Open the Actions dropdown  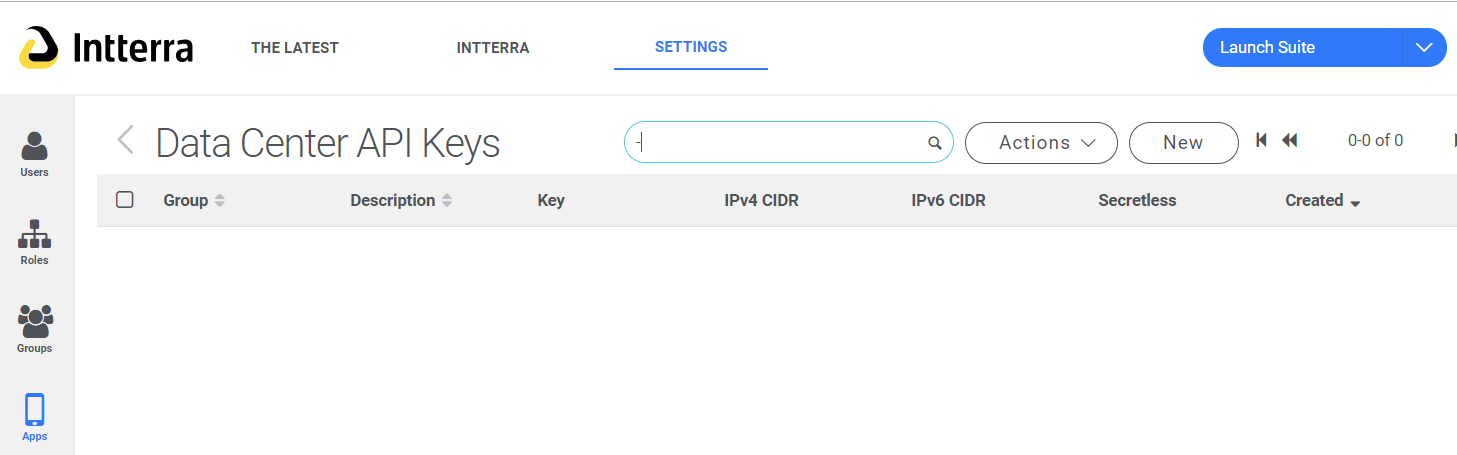click(1041, 143)
